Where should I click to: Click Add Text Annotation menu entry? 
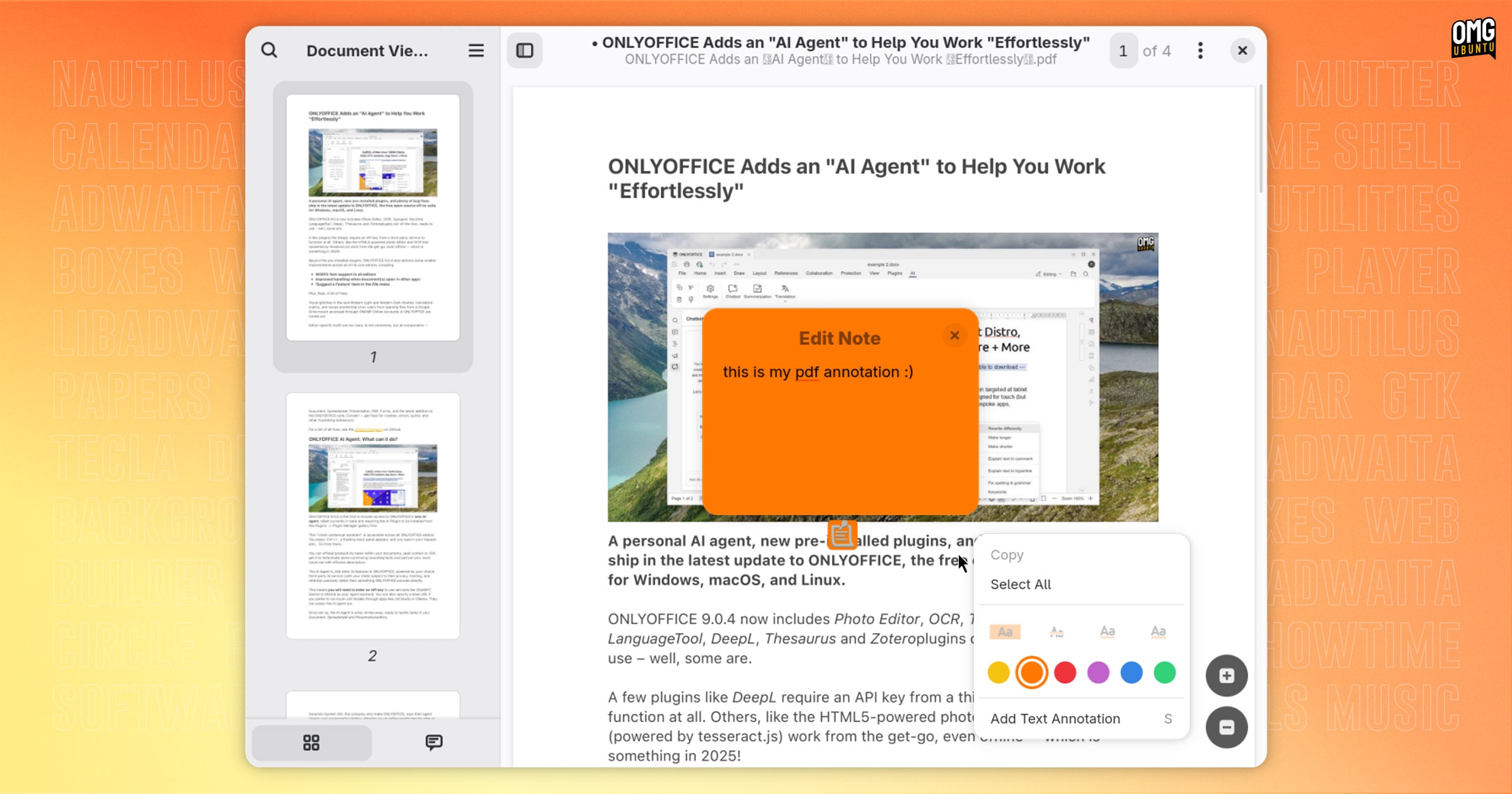pos(1055,718)
